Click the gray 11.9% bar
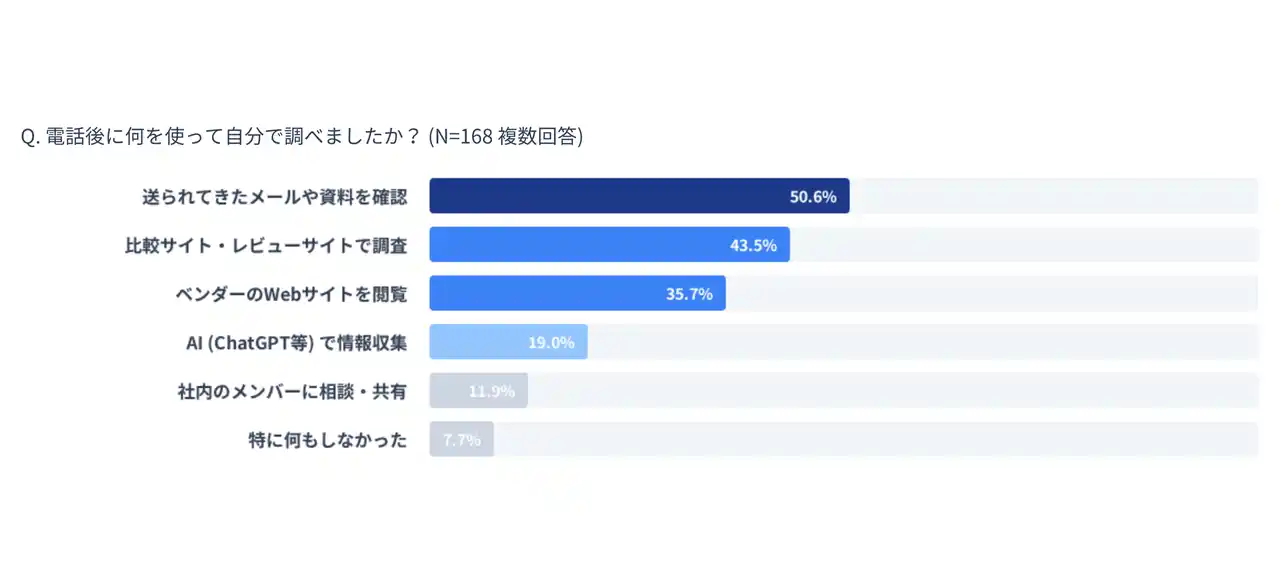 [x=448, y=391]
